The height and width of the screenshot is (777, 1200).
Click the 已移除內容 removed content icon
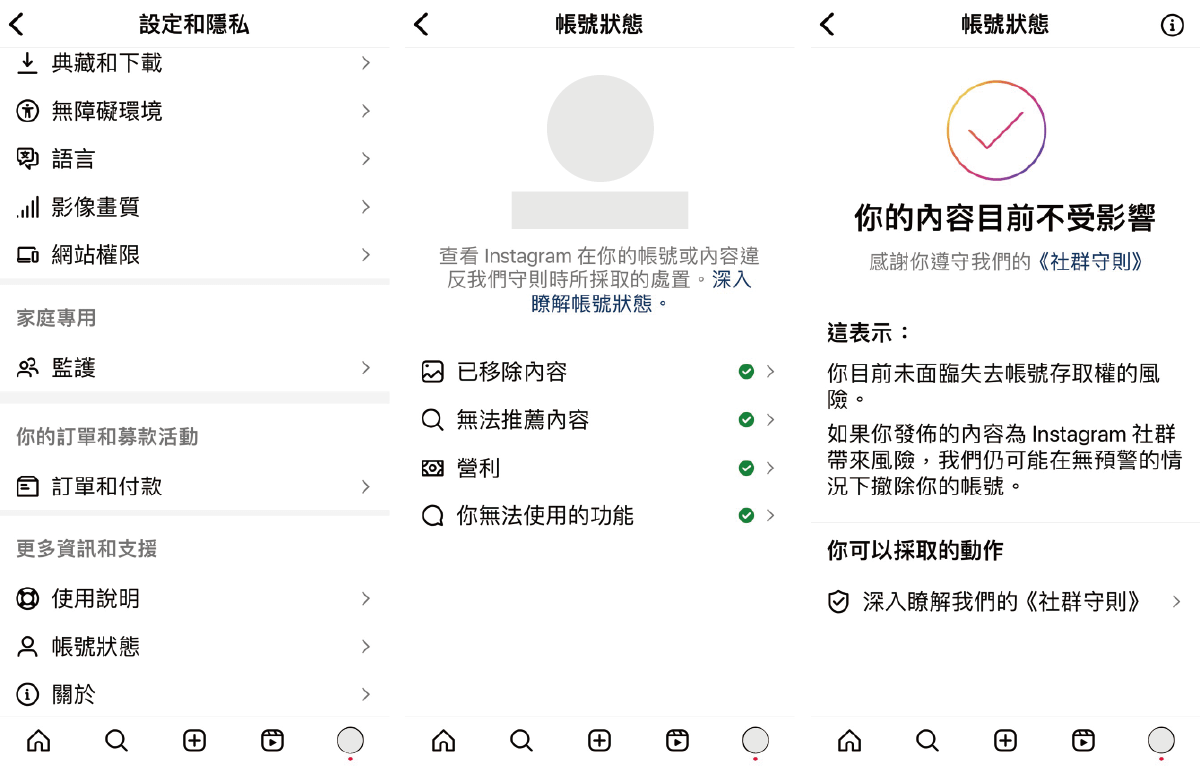(433, 370)
